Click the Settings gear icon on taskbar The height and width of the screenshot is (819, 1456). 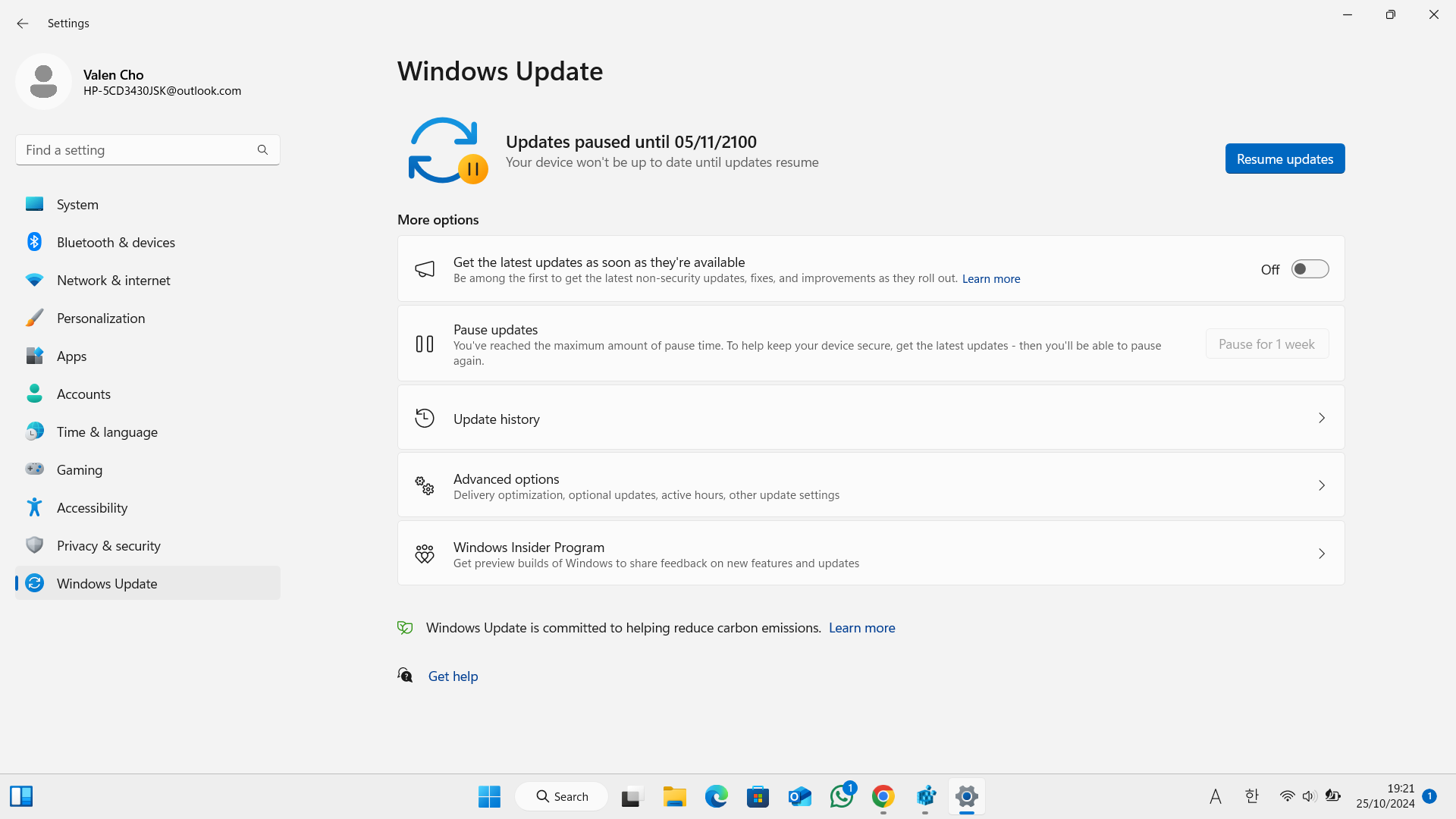click(966, 796)
